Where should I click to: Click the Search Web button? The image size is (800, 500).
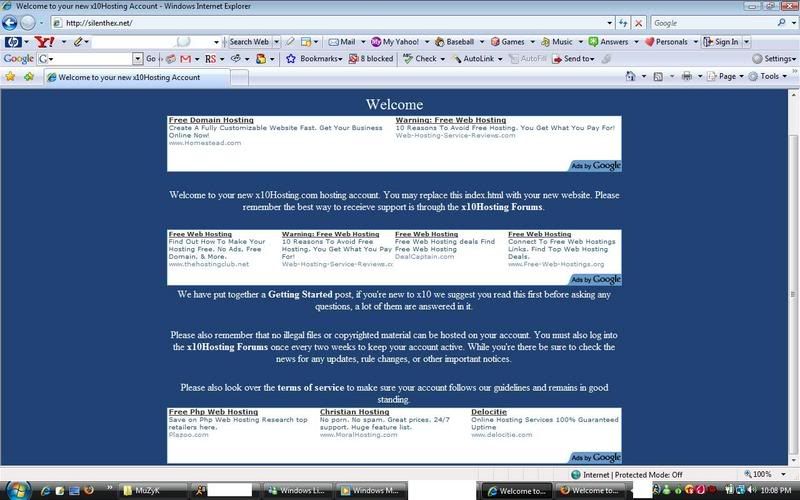[x=249, y=42]
